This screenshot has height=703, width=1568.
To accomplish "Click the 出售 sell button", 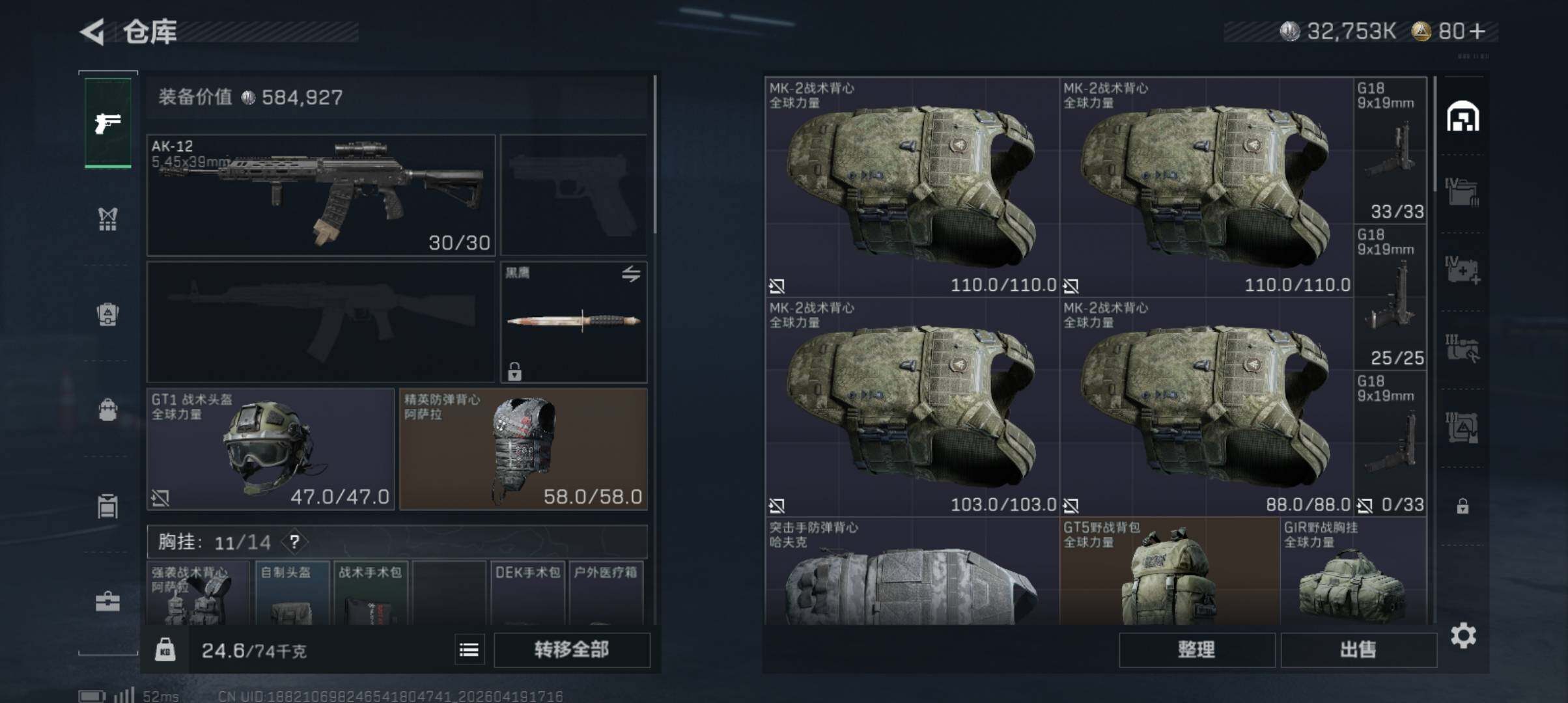I will coord(1358,650).
